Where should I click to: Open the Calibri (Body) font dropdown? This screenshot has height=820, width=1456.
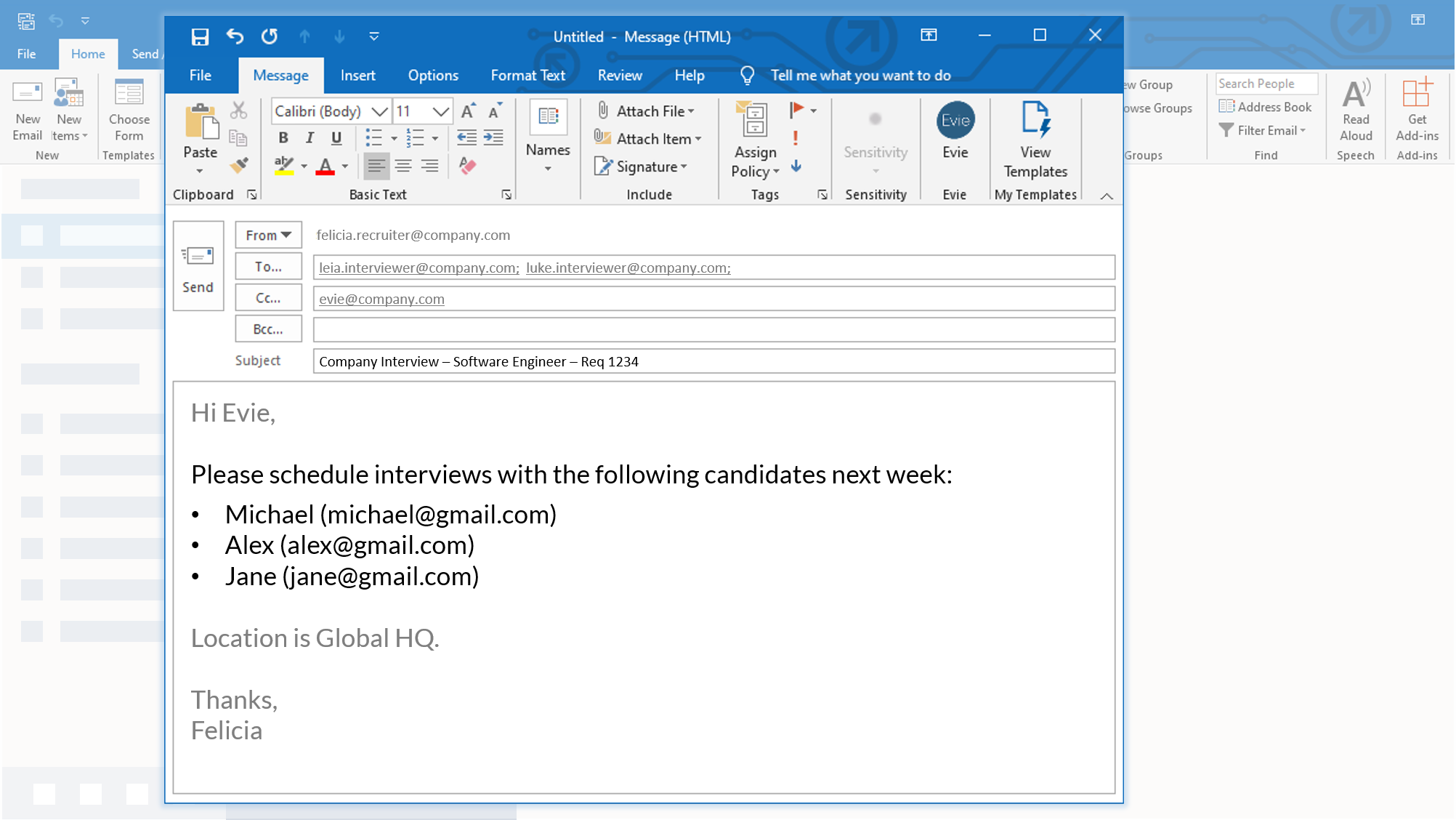click(x=380, y=111)
